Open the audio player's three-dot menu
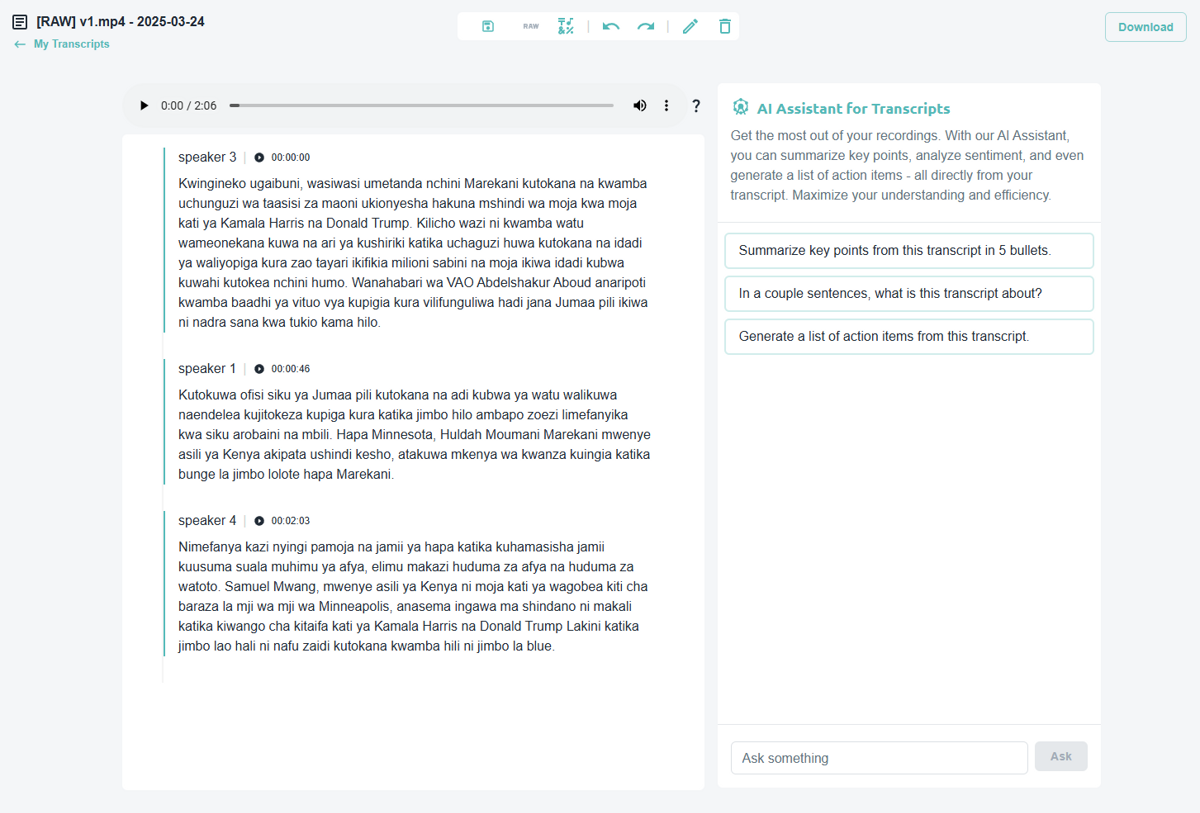The image size is (1200, 813). [x=667, y=106]
